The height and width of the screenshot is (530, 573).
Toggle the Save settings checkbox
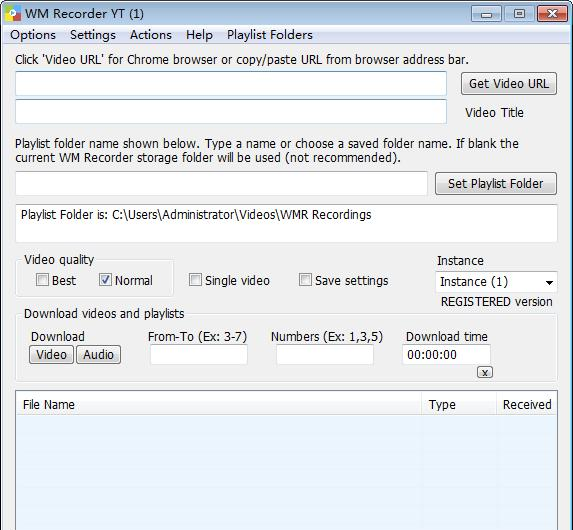point(305,280)
